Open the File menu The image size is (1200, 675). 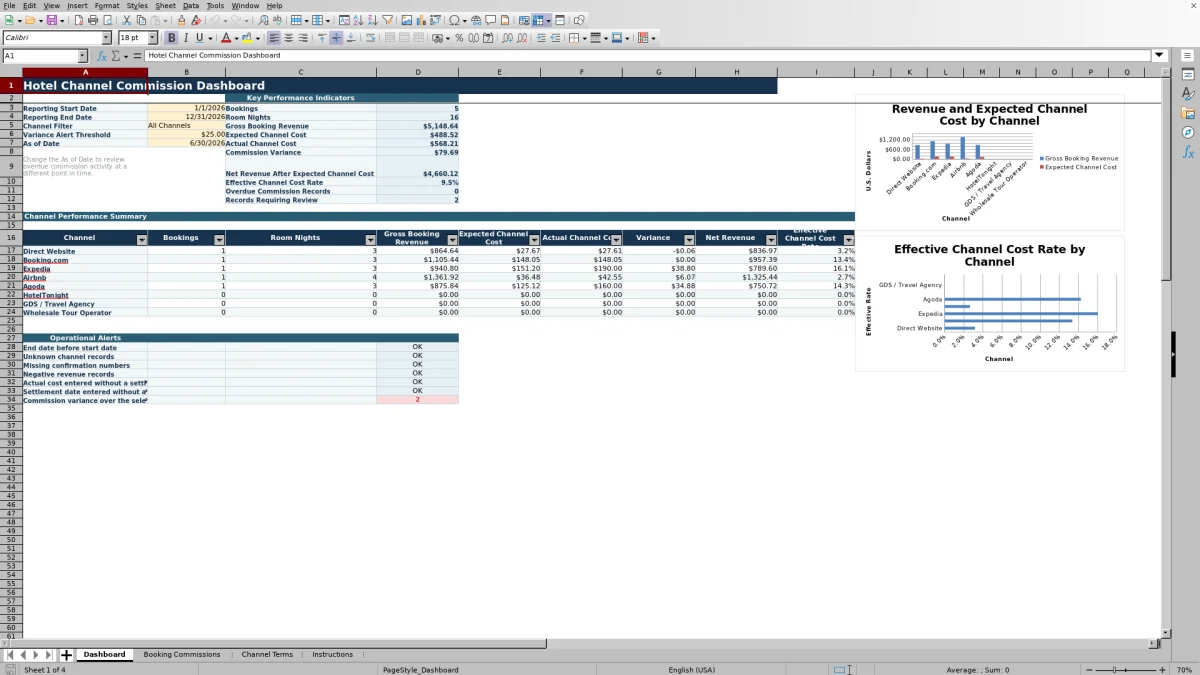tap(9, 5)
